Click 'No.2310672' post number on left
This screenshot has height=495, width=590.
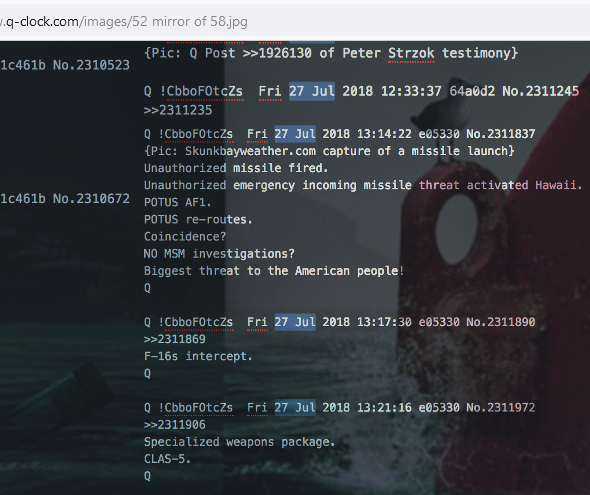point(91,199)
